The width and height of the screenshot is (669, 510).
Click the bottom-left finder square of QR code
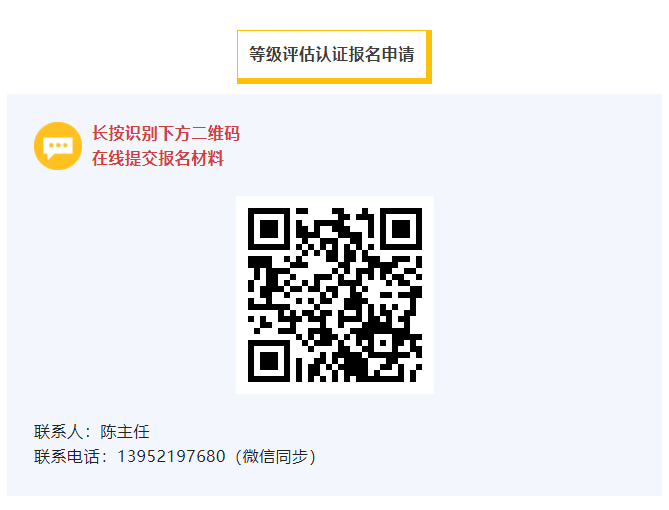tap(269, 361)
